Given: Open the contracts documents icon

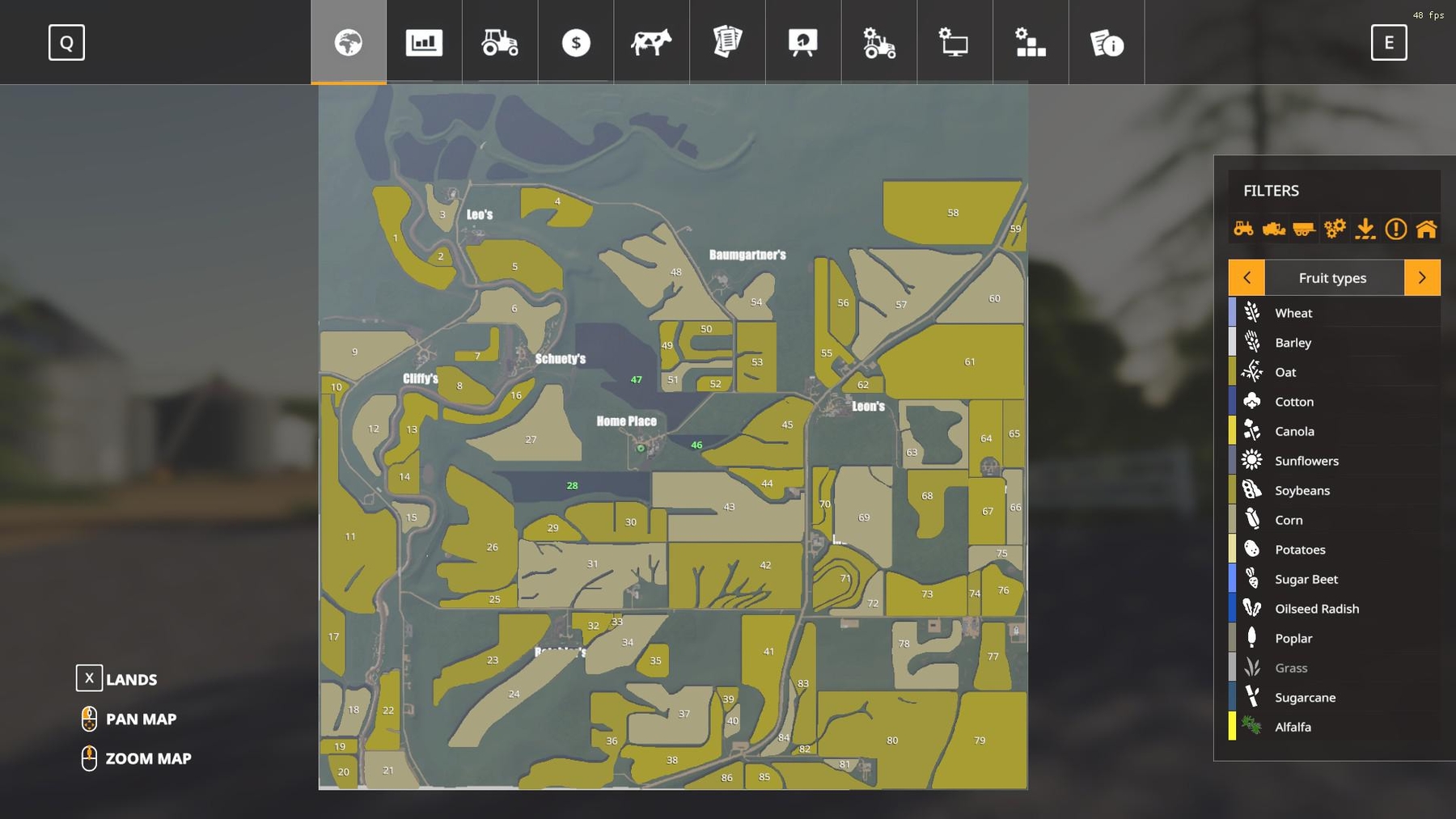Looking at the screenshot, I should click(x=727, y=42).
